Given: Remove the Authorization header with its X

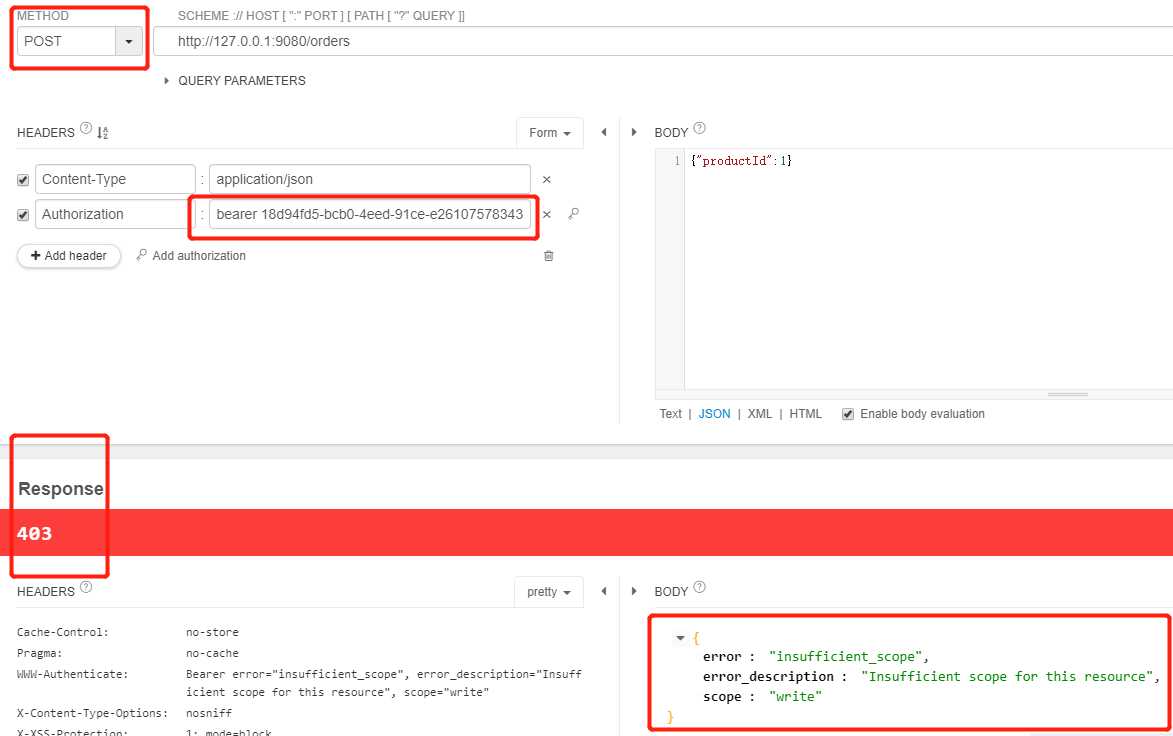Looking at the screenshot, I should click(x=547, y=215).
